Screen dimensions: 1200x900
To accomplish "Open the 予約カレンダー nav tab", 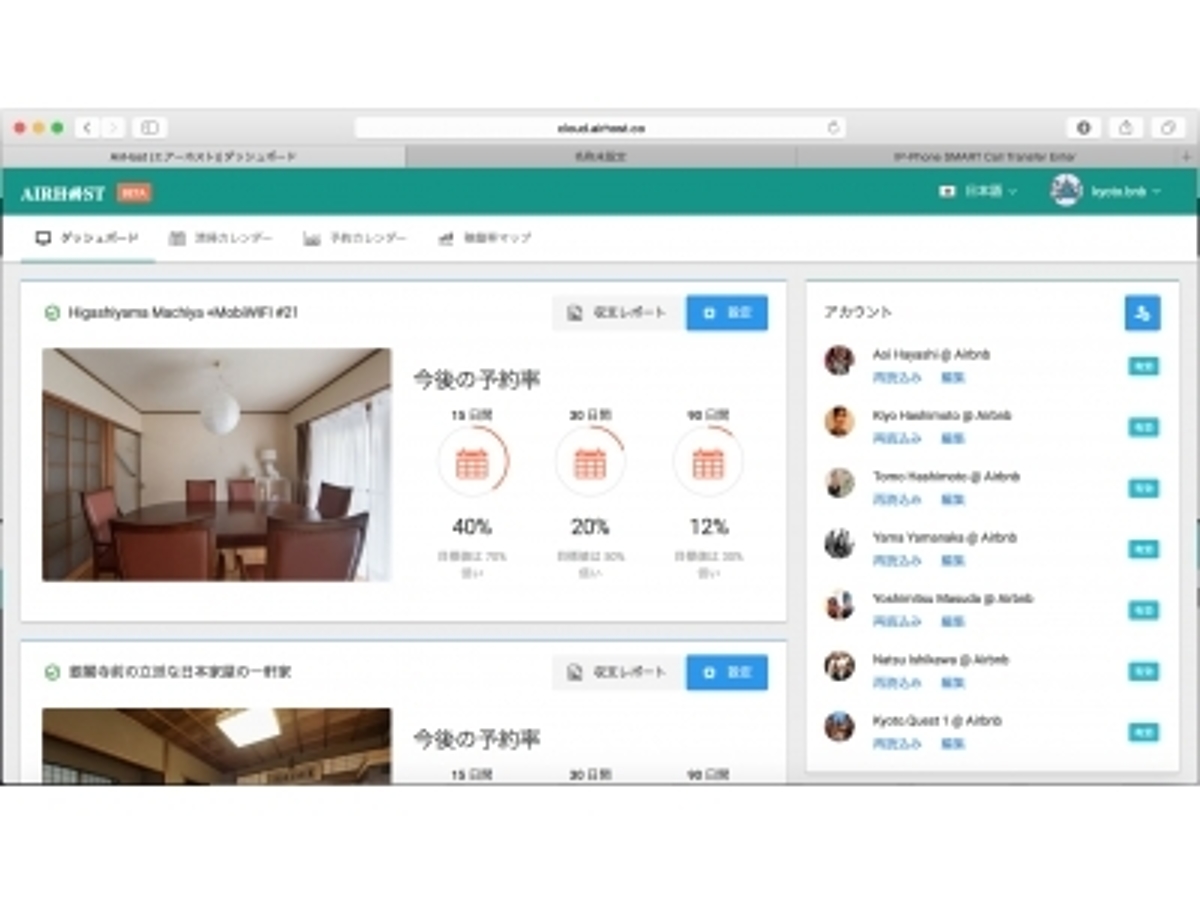I will [x=355, y=239].
